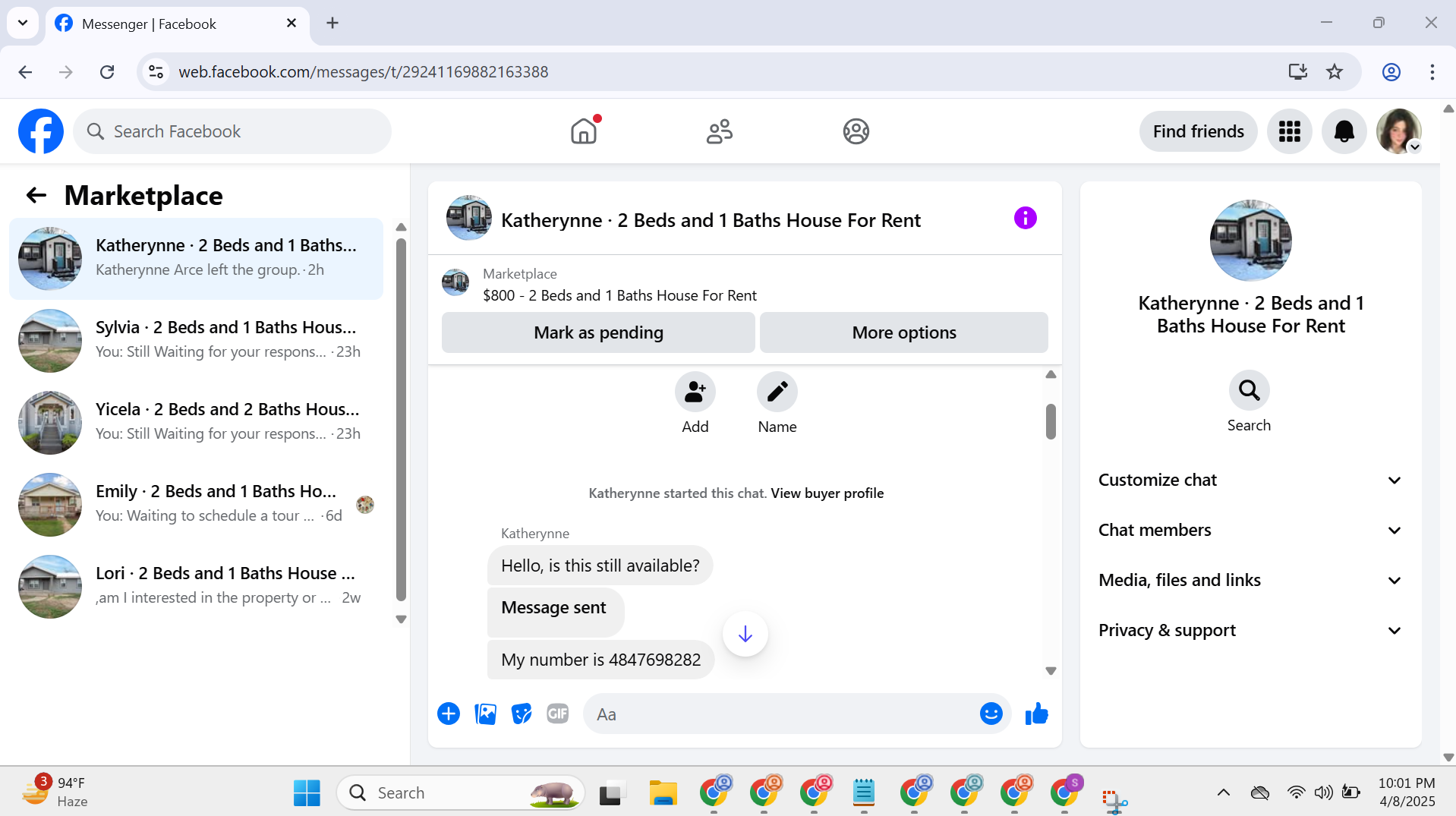Open the Groups icon in top navigation
This screenshot has width=1456, height=816.
click(x=856, y=131)
